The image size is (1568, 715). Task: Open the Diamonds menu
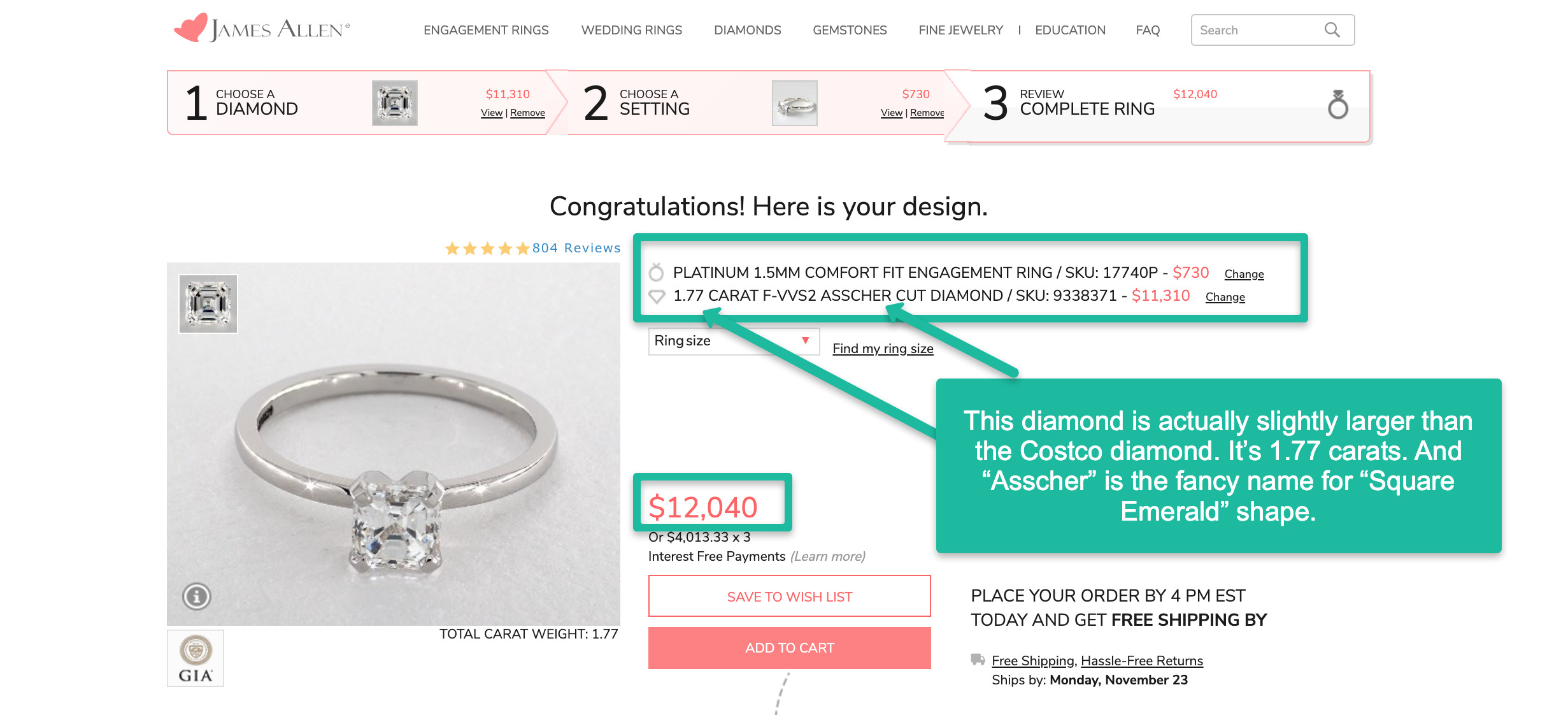(x=747, y=30)
